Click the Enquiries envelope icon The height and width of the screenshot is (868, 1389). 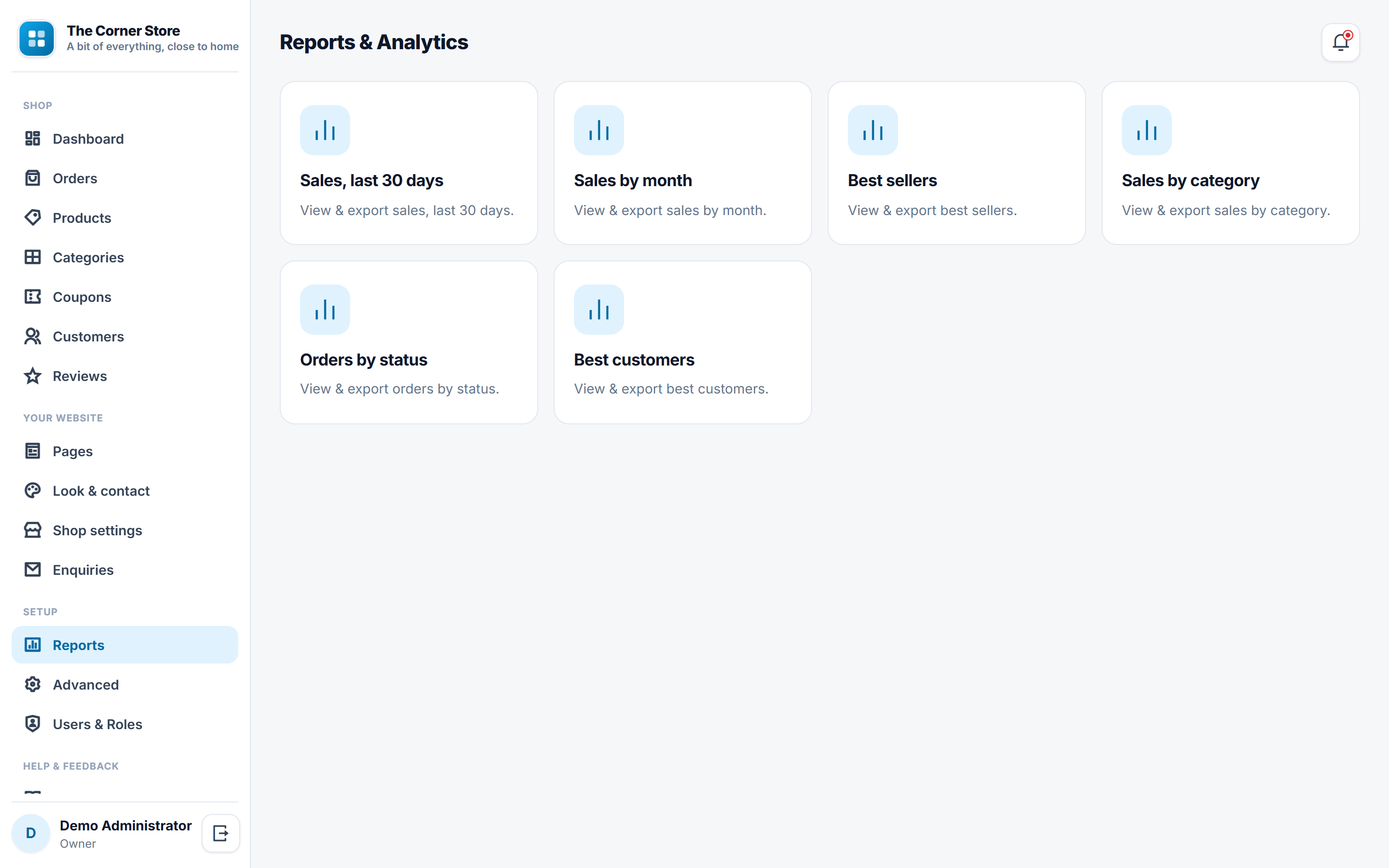point(33,570)
